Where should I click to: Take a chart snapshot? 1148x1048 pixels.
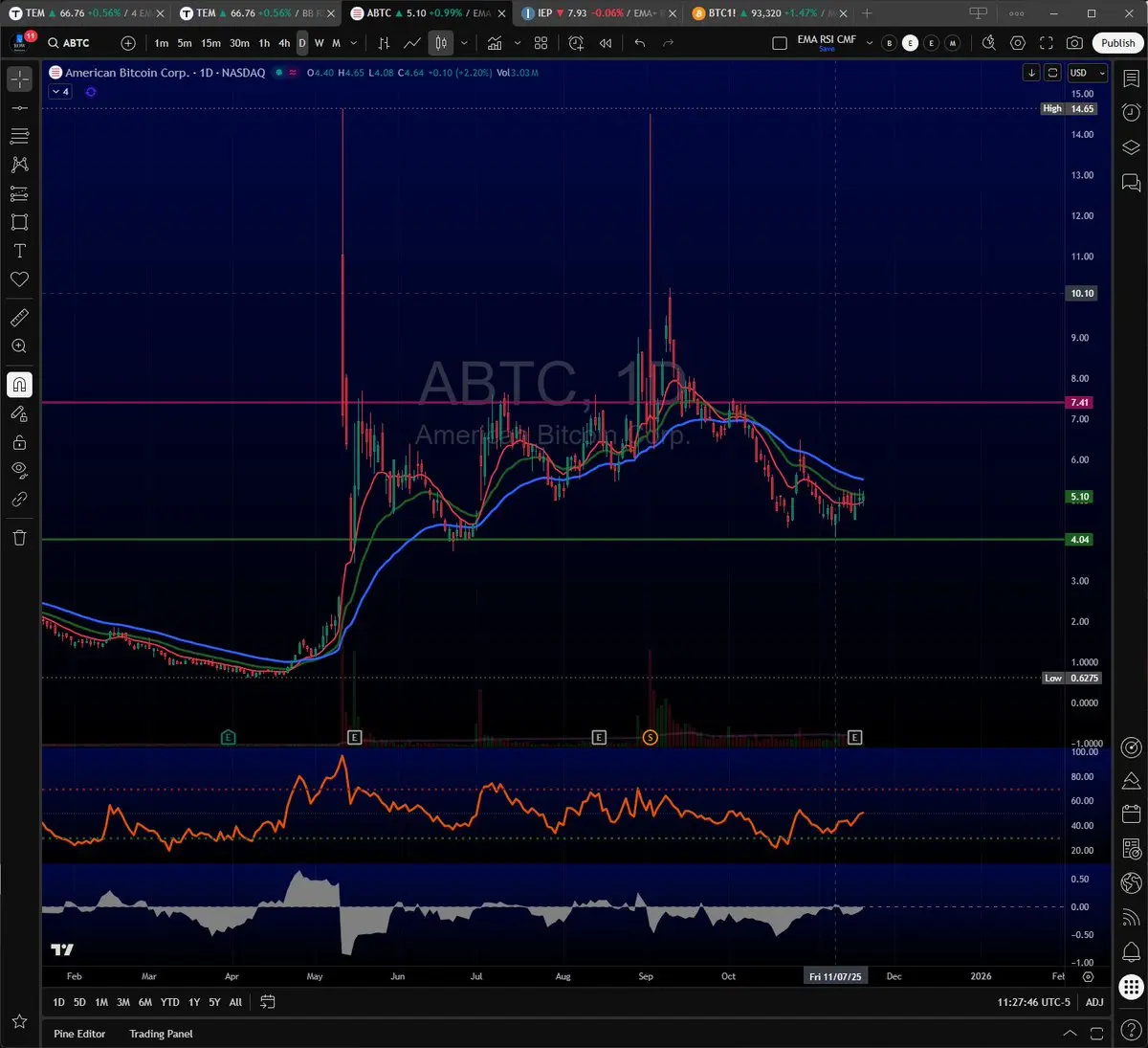(1075, 43)
